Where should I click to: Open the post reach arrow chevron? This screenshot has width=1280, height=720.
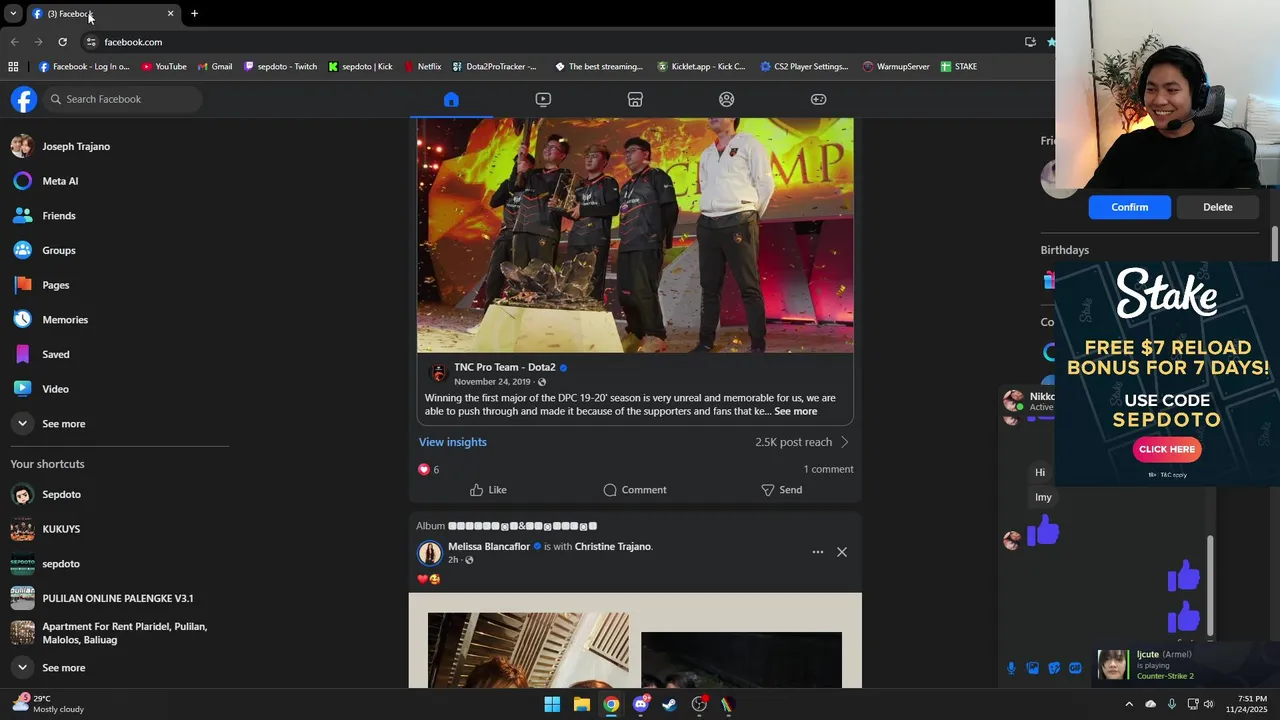(844, 442)
